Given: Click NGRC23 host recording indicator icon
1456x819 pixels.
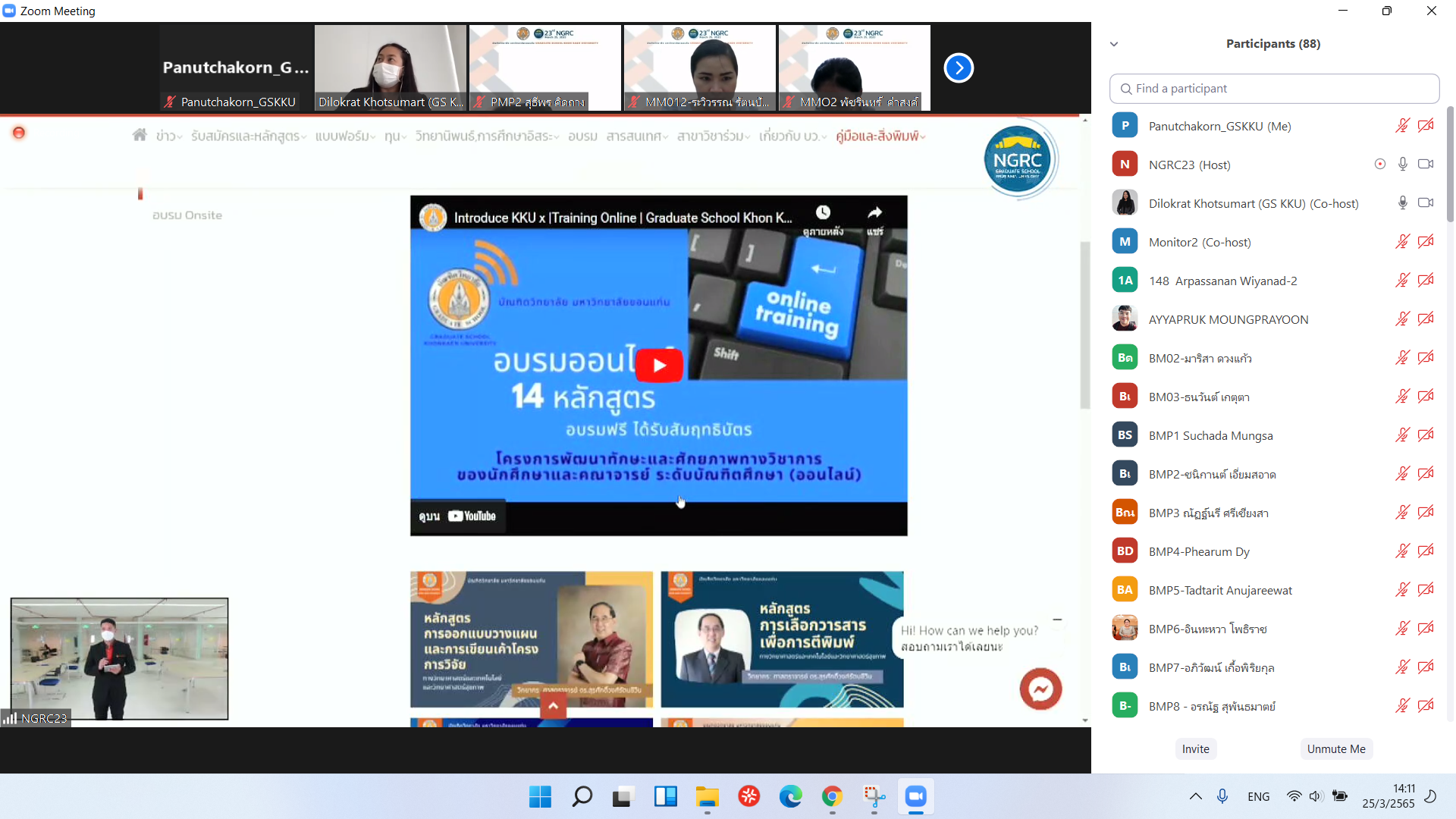Looking at the screenshot, I should click(1380, 165).
